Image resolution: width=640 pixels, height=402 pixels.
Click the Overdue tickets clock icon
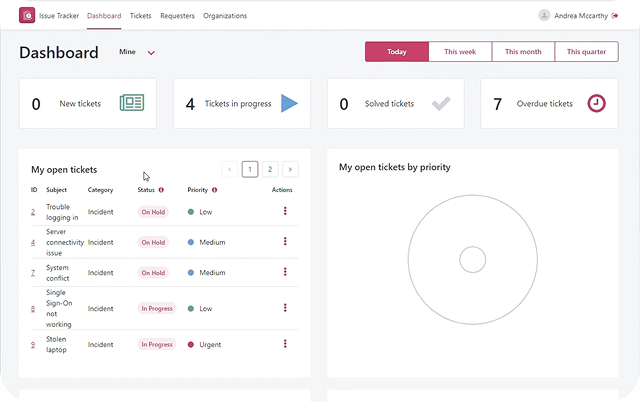596,103
